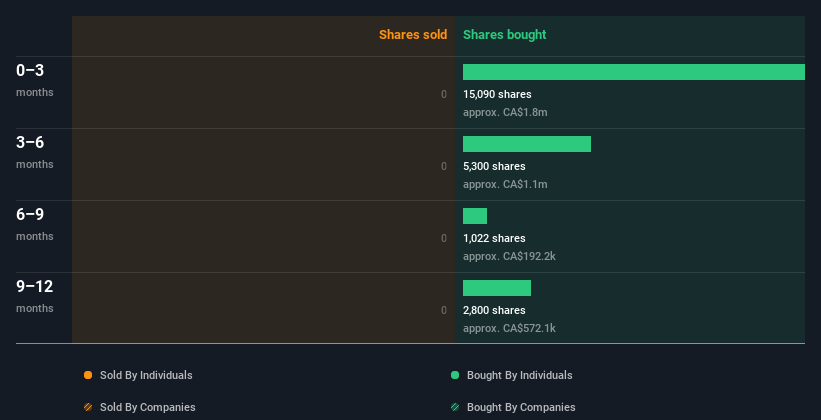The width and height of the screenshot is (821, 420).
Task: Select the 9–12 months green bar
Action: [x=497, y=288]
